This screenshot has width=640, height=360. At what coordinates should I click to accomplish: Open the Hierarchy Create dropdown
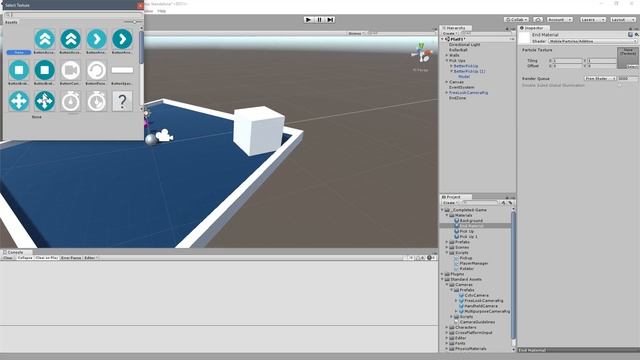pyautogui.click(x=450, y=33)
